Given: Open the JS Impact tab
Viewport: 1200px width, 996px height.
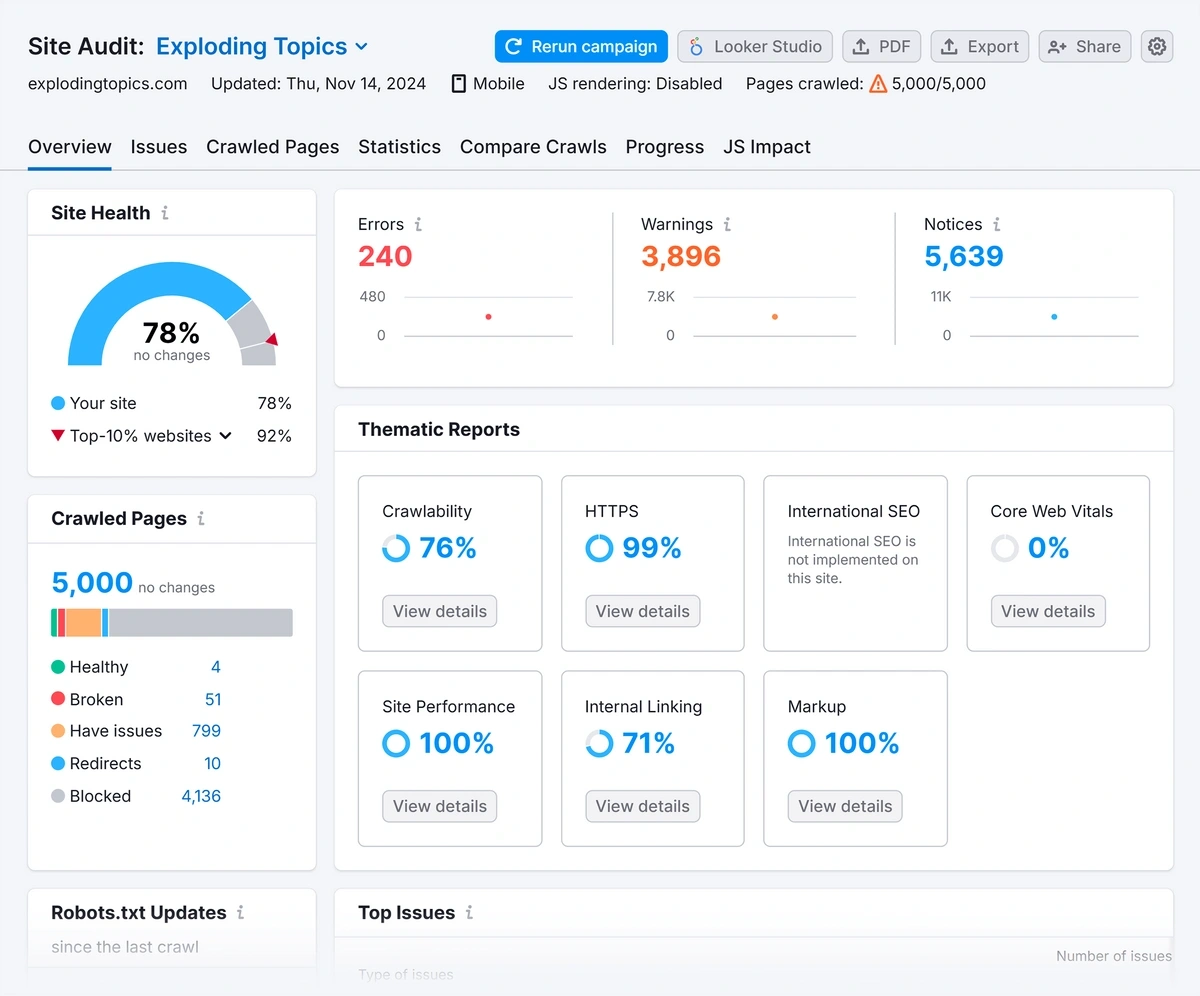Looking at the screenshot, I should tap(767, 147).
